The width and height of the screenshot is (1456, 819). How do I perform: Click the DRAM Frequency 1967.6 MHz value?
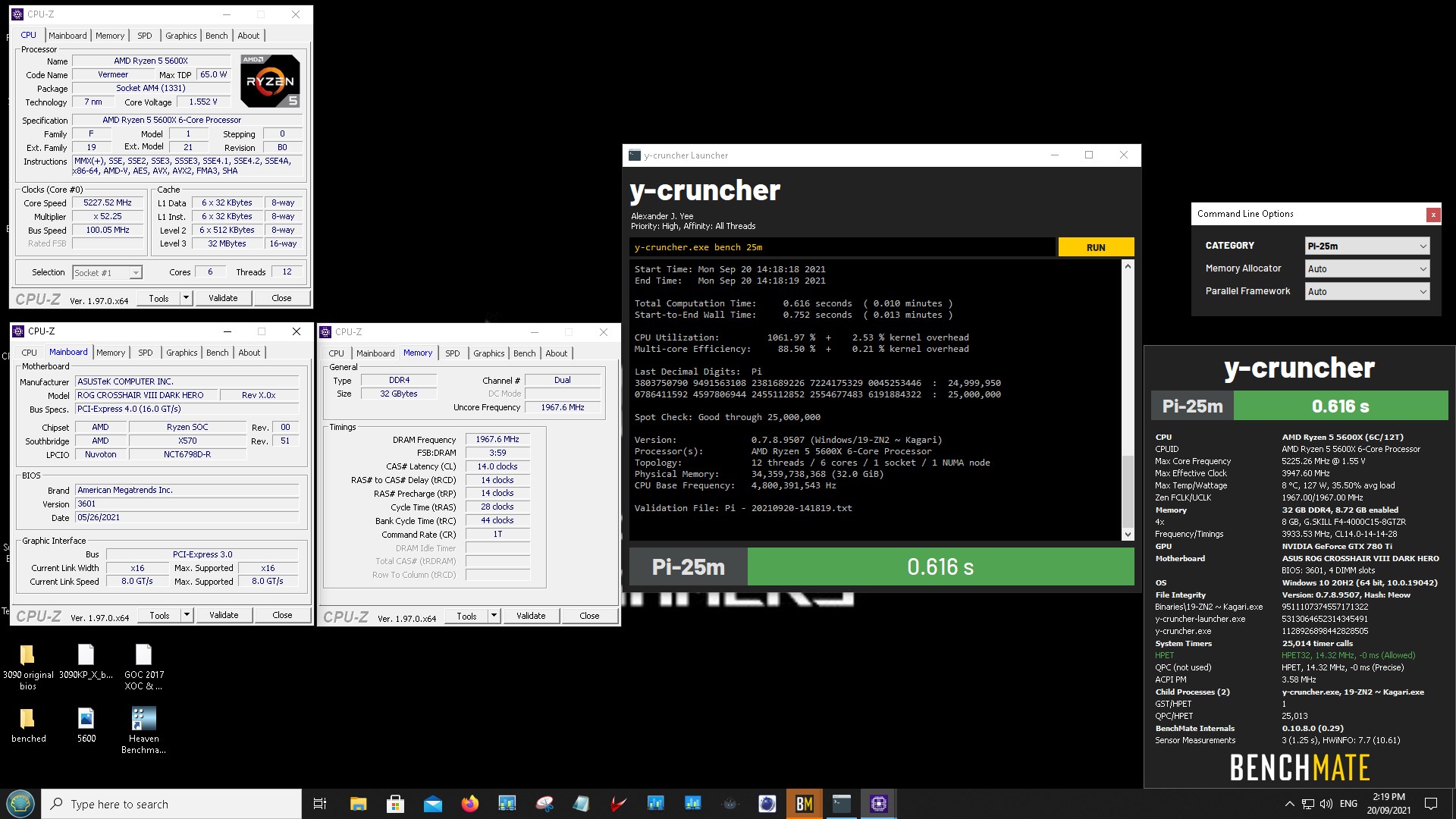(497, 440)
